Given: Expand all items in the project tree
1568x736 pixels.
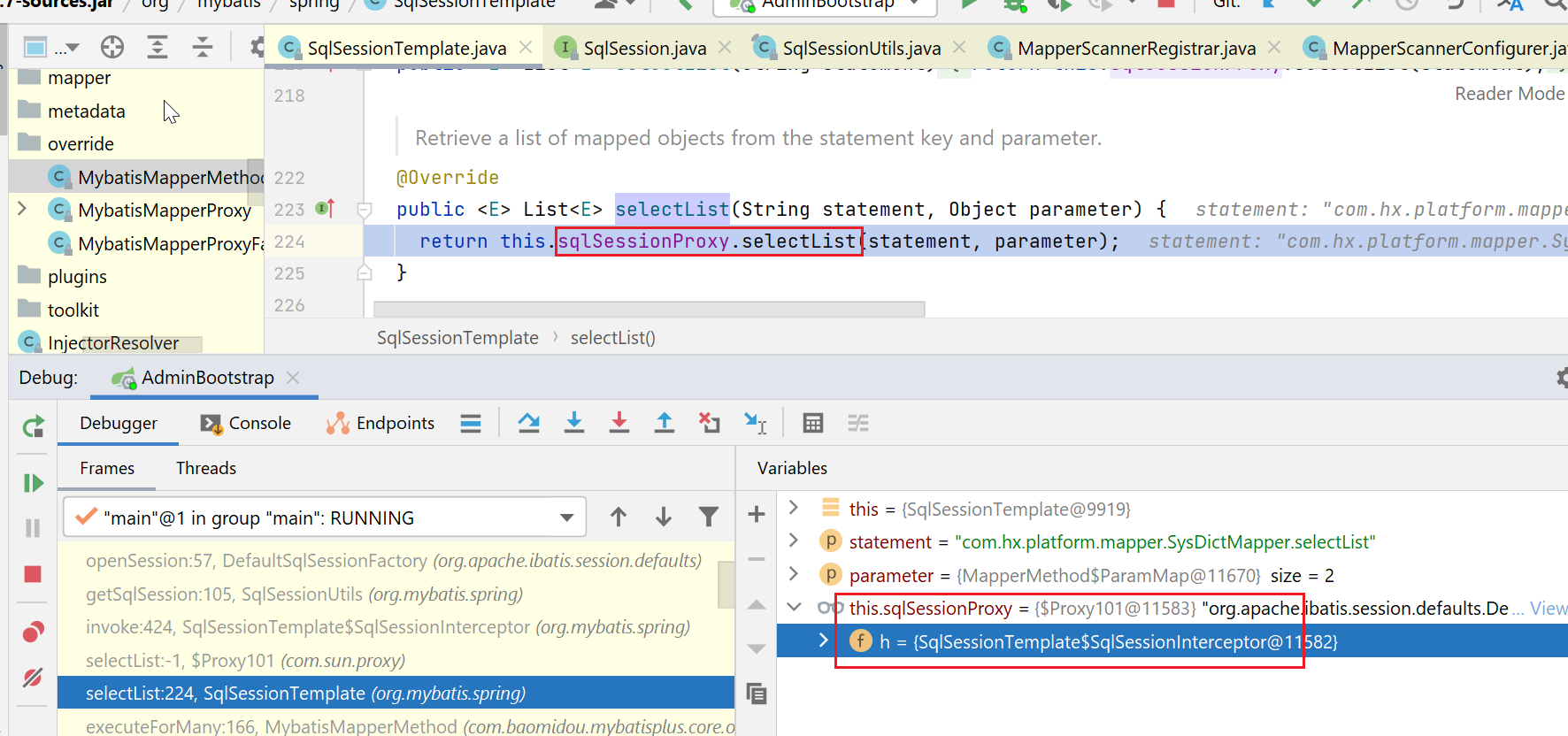Looking at the screenshot, I should [158, 47].
